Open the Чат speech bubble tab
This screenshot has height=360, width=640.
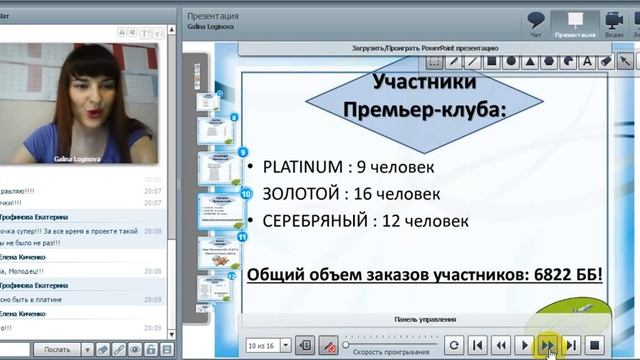536,24
